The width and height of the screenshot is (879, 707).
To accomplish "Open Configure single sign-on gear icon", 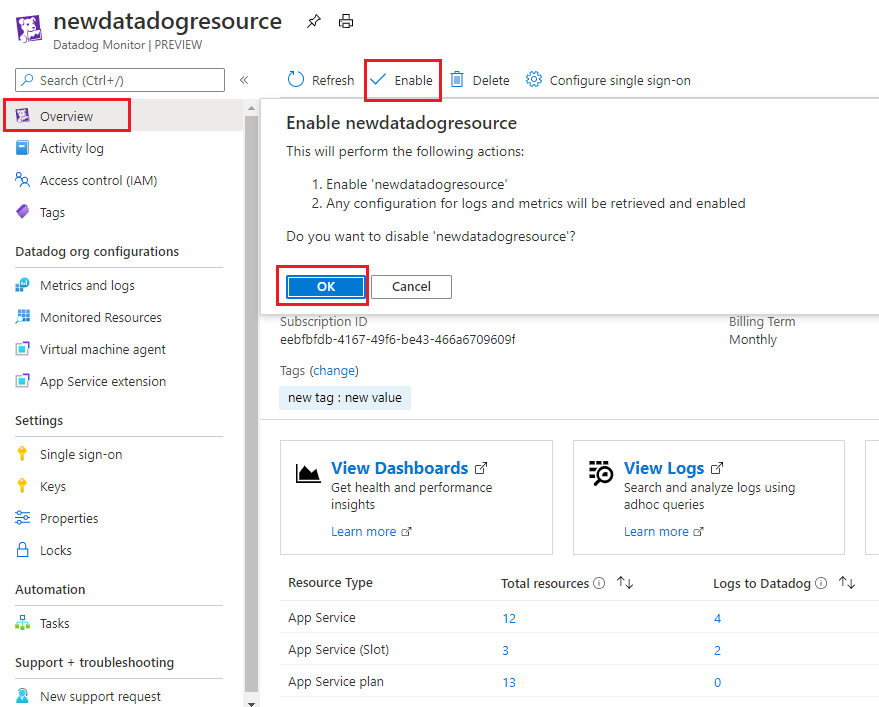I will [x=534, y=80].
